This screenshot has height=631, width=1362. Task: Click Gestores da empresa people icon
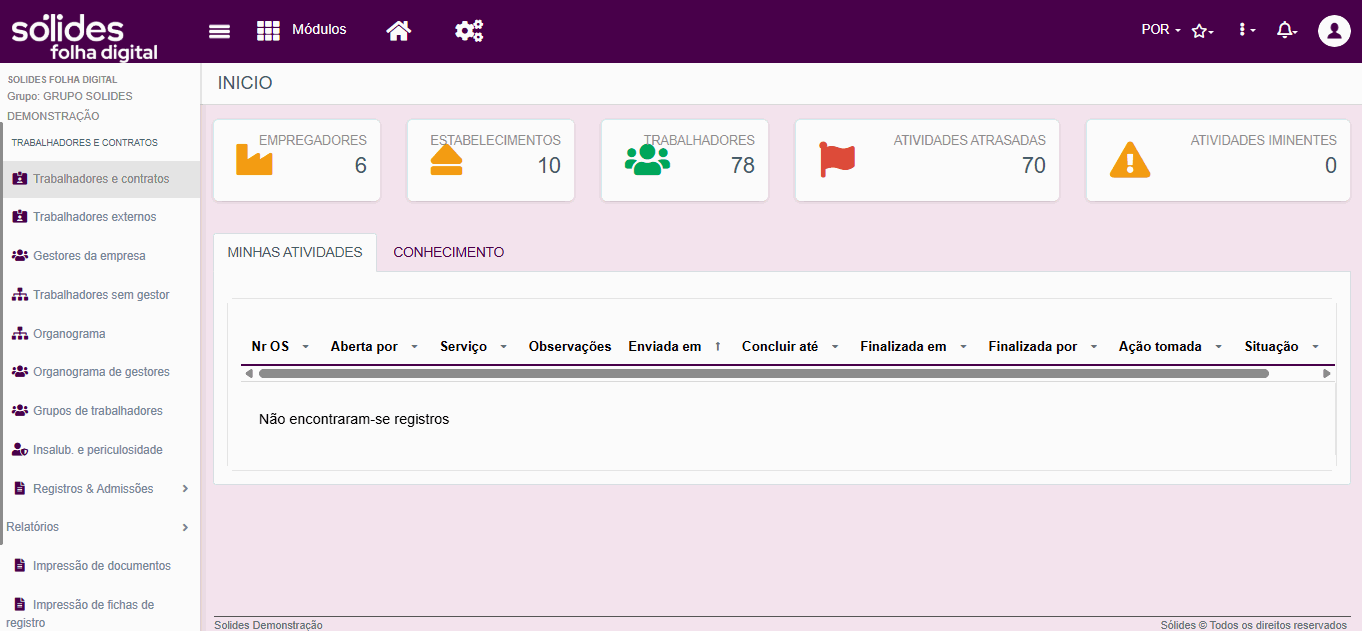[19, 256]
